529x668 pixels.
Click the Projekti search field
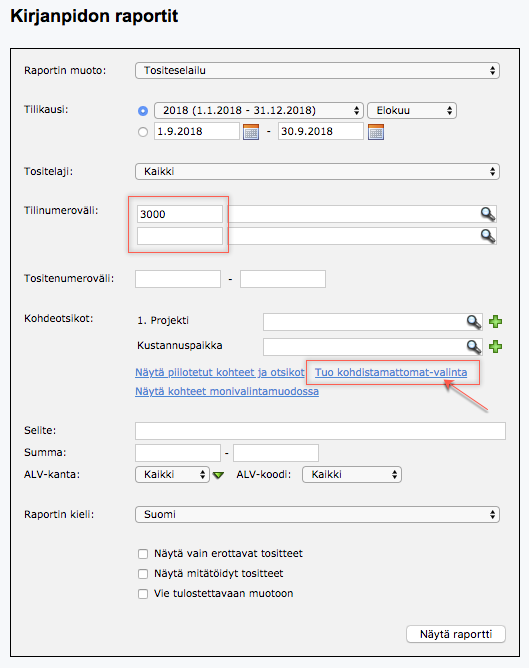[373, 322]
